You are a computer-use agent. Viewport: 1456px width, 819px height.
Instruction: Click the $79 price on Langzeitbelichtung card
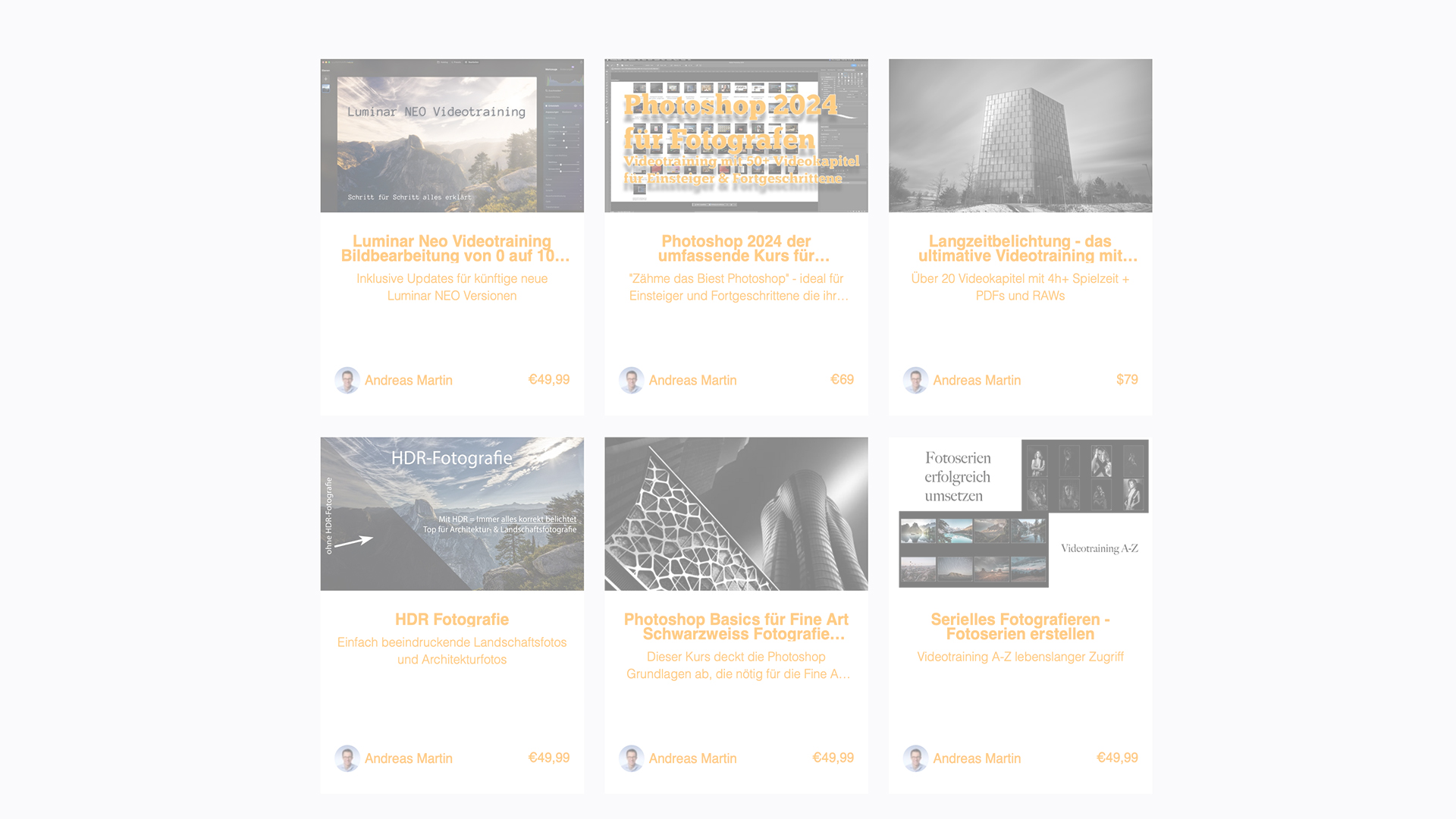(1127, 380)
